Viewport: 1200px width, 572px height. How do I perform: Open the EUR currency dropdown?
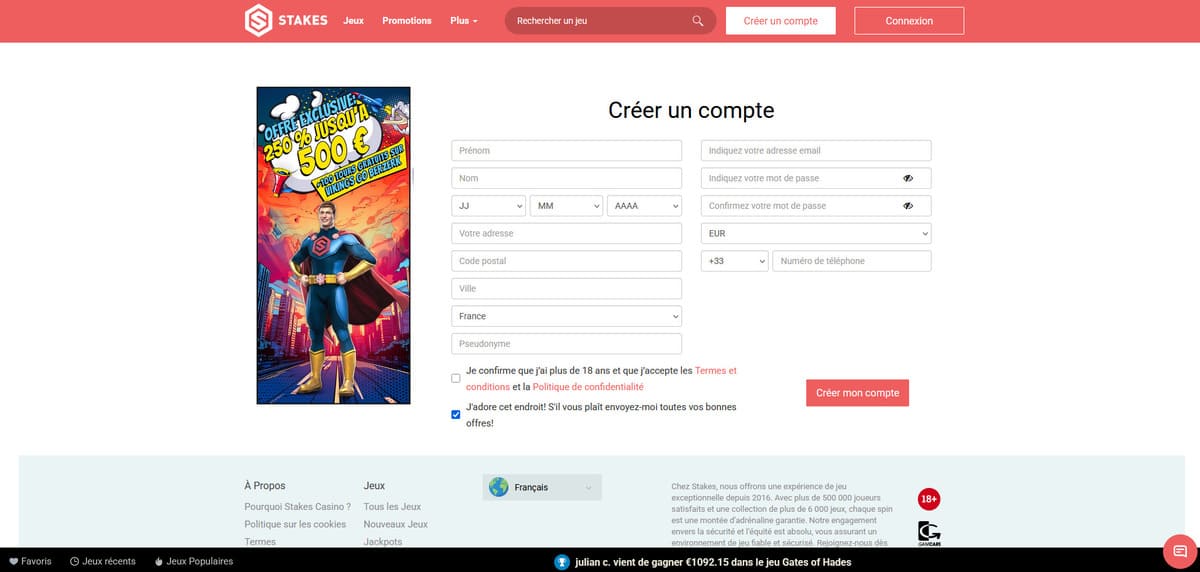pos(815,233)
